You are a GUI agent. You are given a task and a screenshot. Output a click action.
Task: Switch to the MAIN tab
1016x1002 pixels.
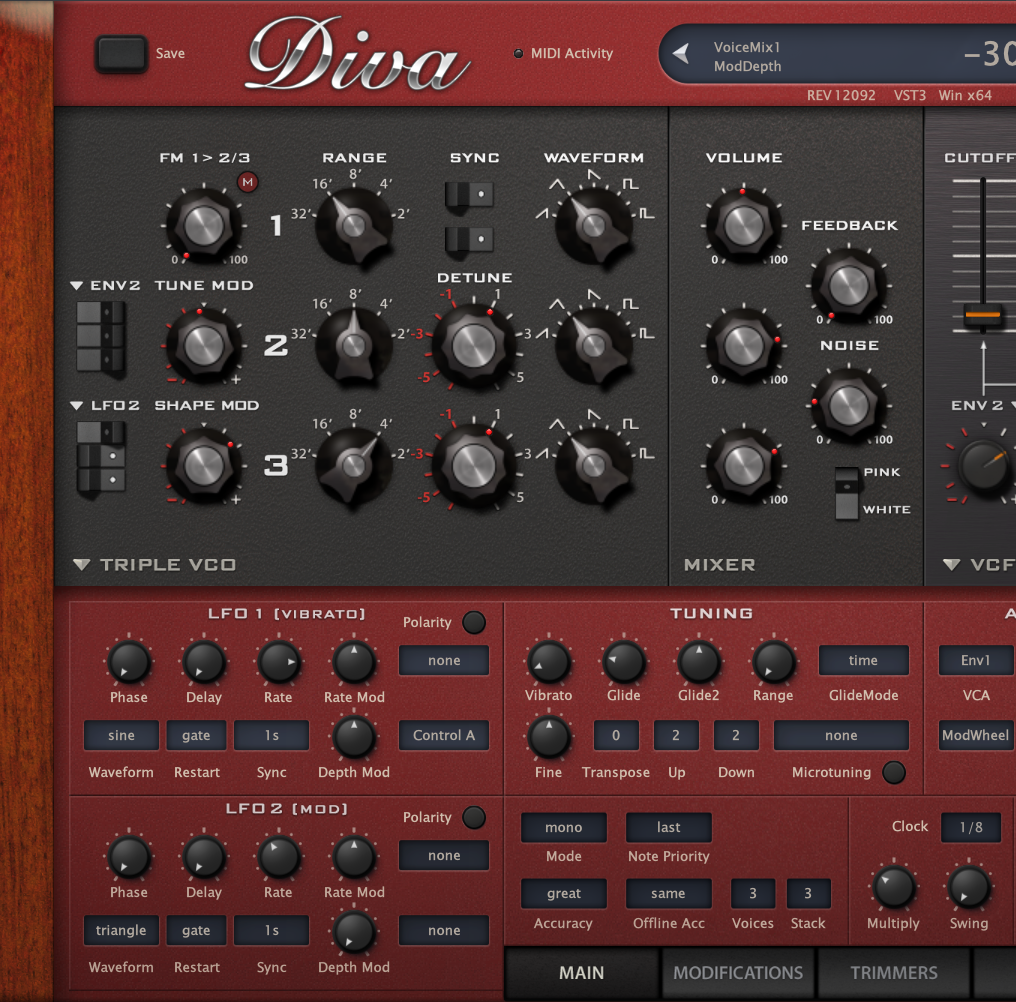click(x=581, y=973)
